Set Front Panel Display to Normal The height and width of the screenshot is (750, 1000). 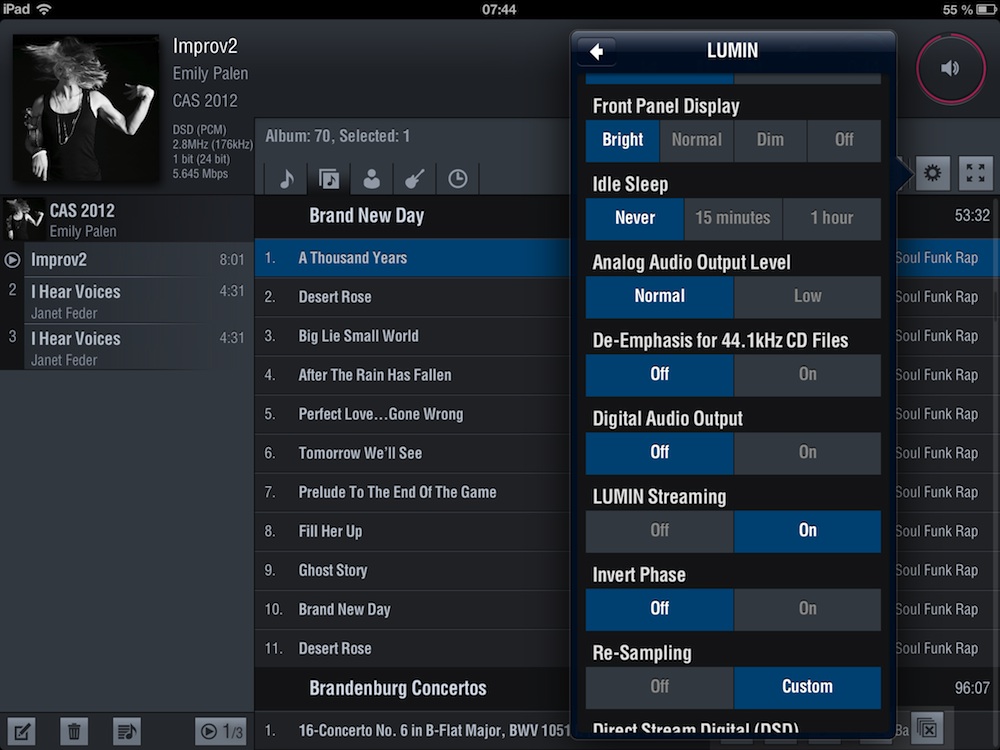696,140
